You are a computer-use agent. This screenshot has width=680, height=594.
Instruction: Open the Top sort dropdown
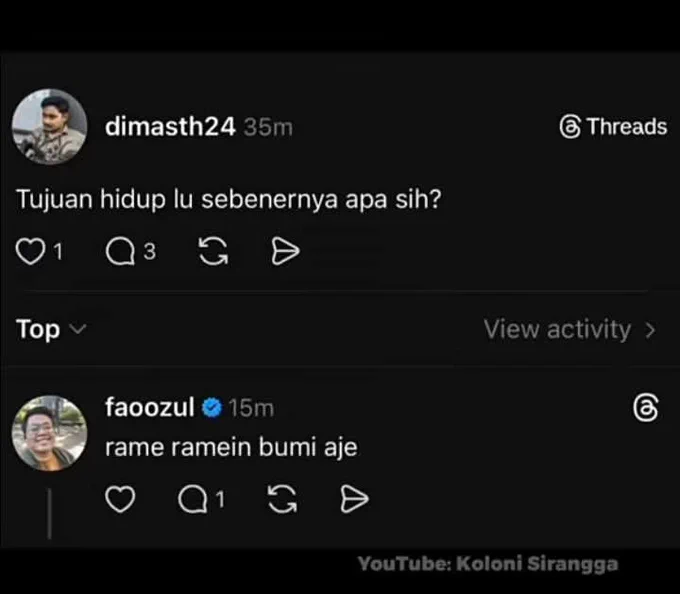tap(51, 330)
